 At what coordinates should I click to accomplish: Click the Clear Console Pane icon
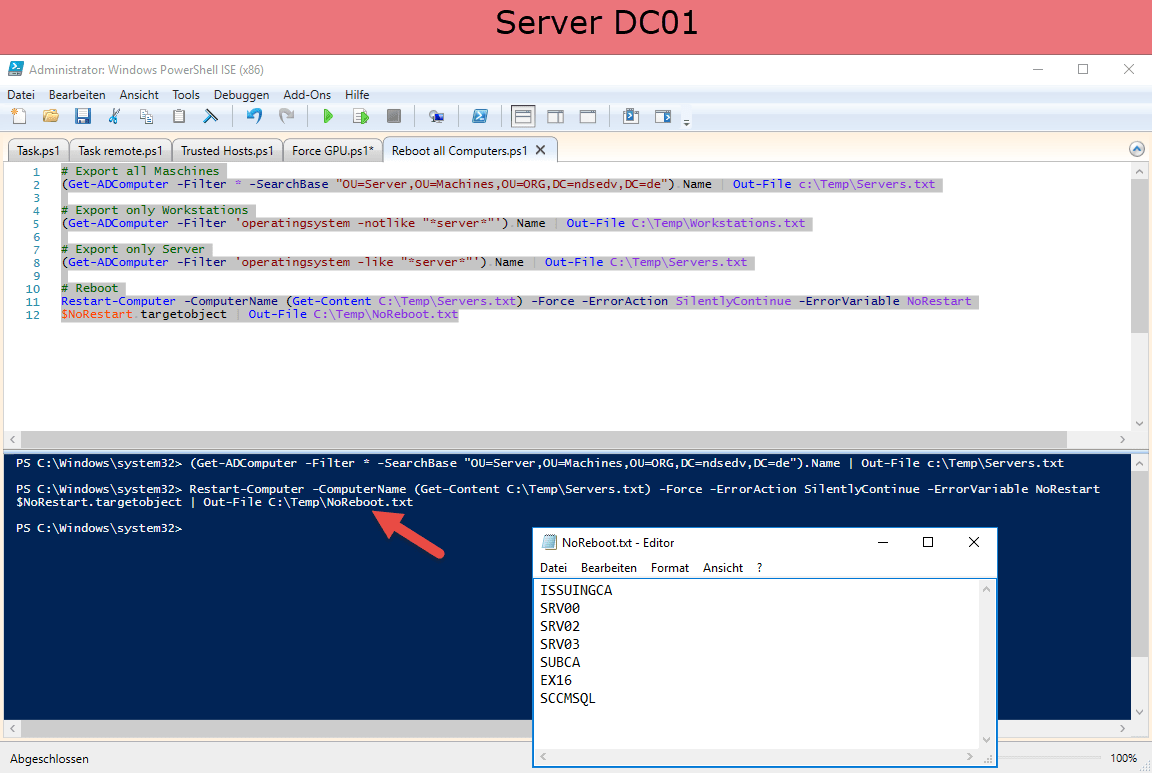point(211,116)
